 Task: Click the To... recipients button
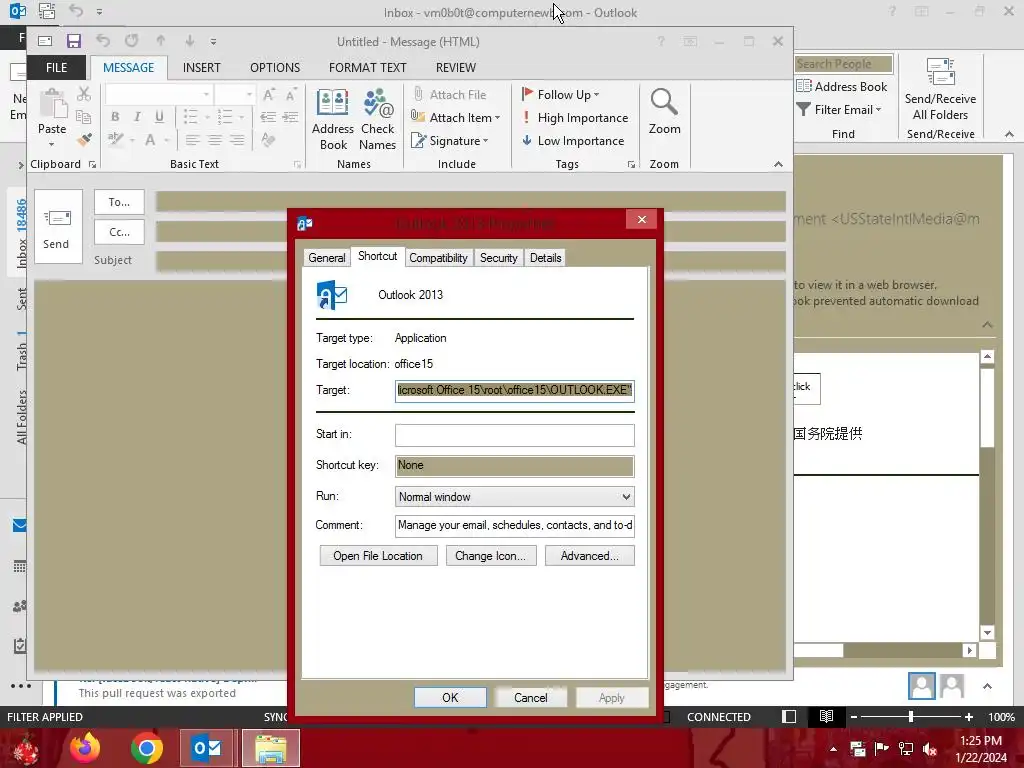coord(119,202)
